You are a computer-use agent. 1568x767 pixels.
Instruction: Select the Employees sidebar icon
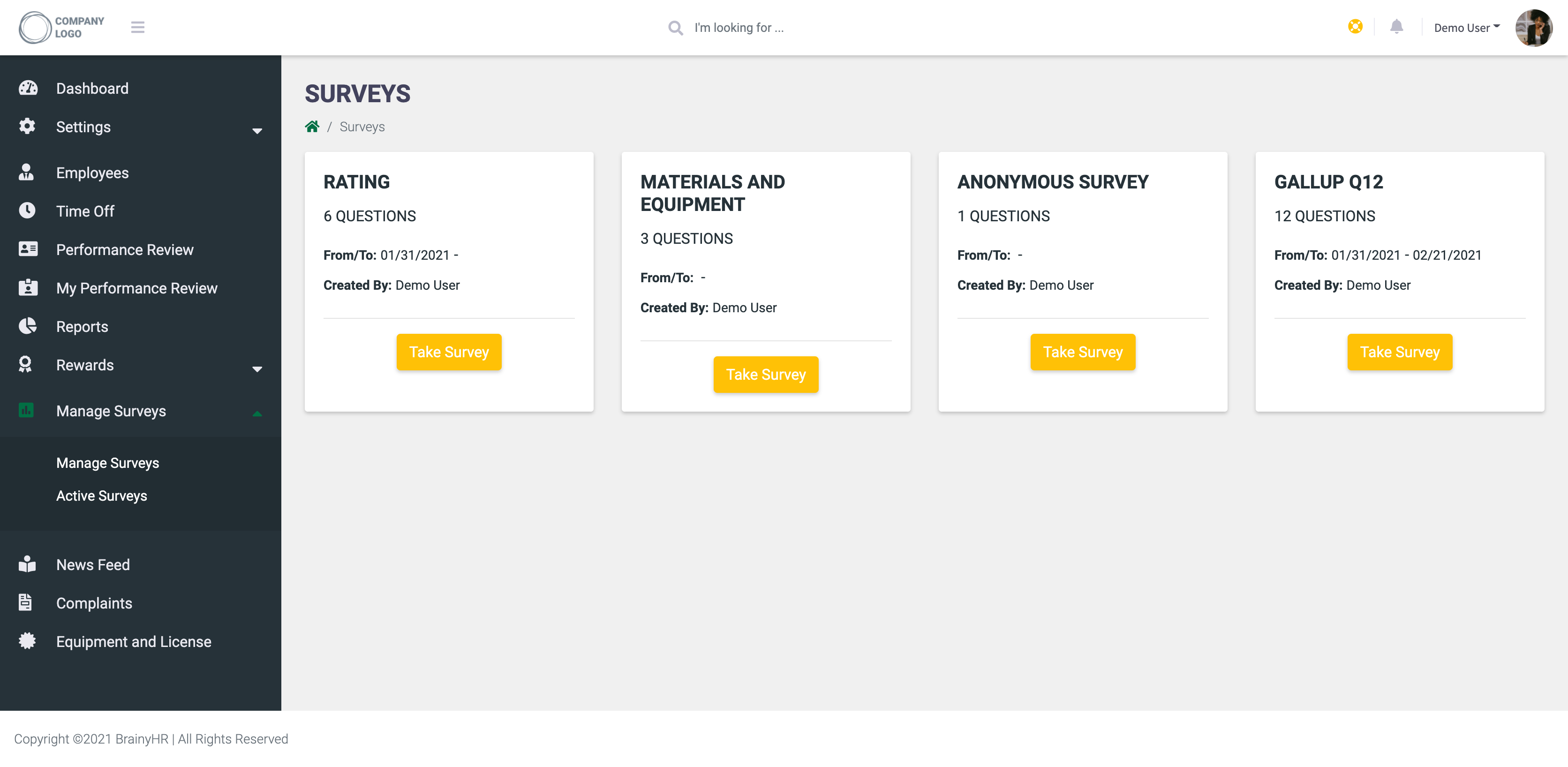click(x=27, y=172)
